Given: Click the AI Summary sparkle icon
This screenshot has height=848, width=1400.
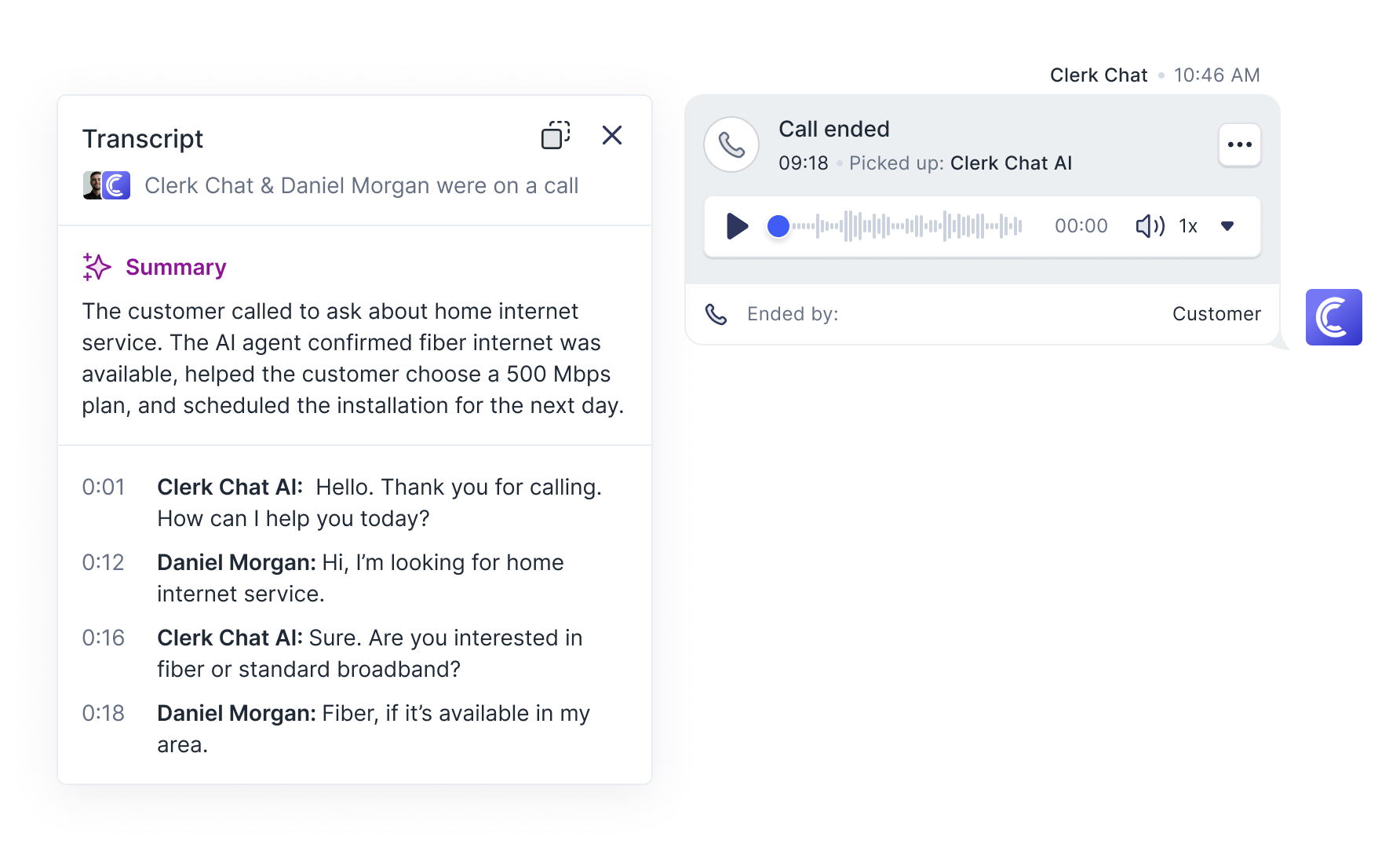Looking at the screenshot, I should (97, 267).
